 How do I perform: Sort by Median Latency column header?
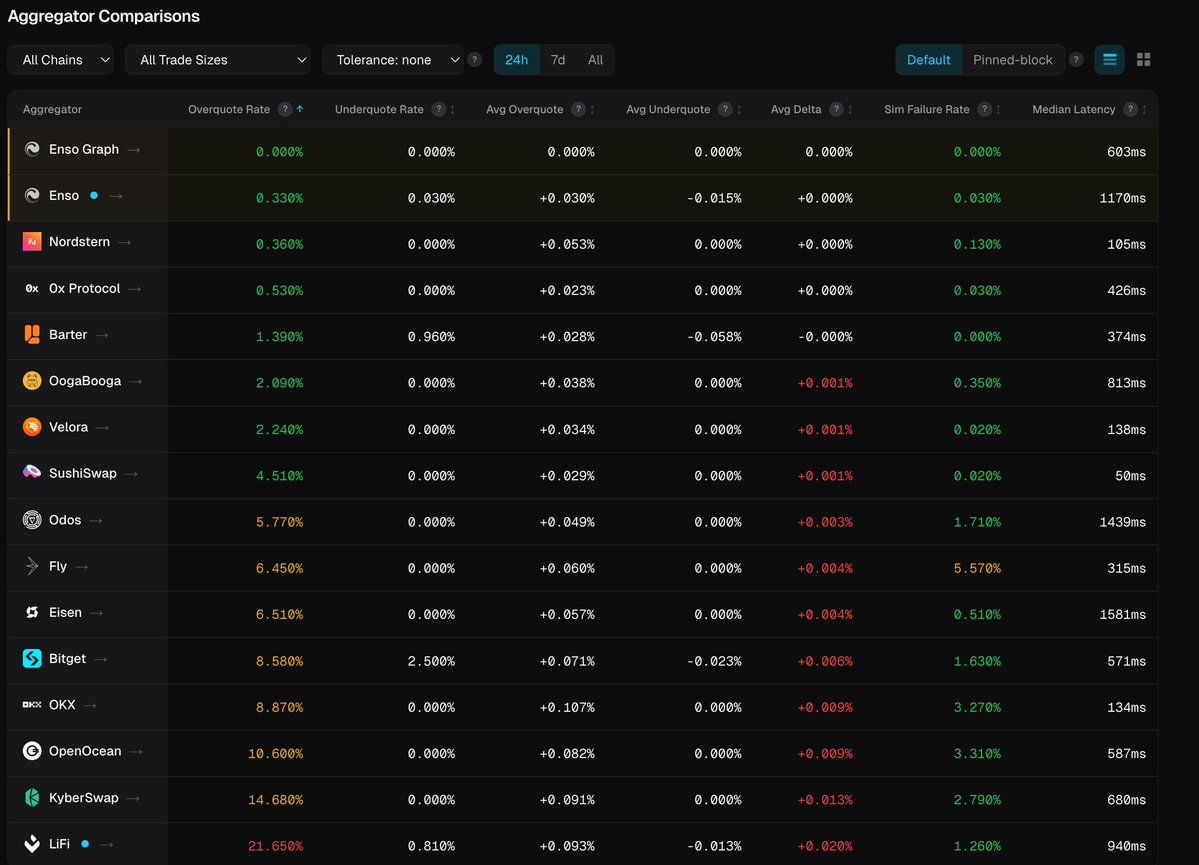[x=1074, y=109]
